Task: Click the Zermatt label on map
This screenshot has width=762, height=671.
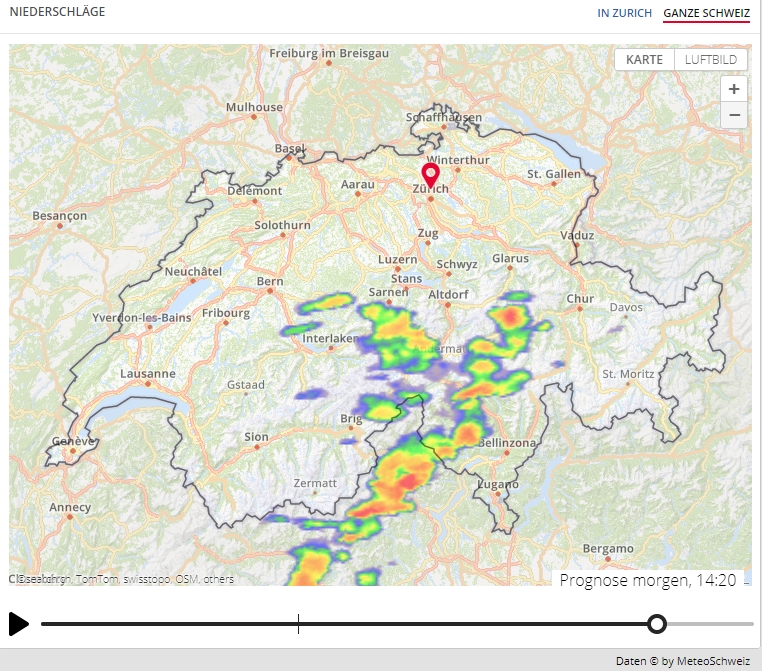Action: [315, 483]
